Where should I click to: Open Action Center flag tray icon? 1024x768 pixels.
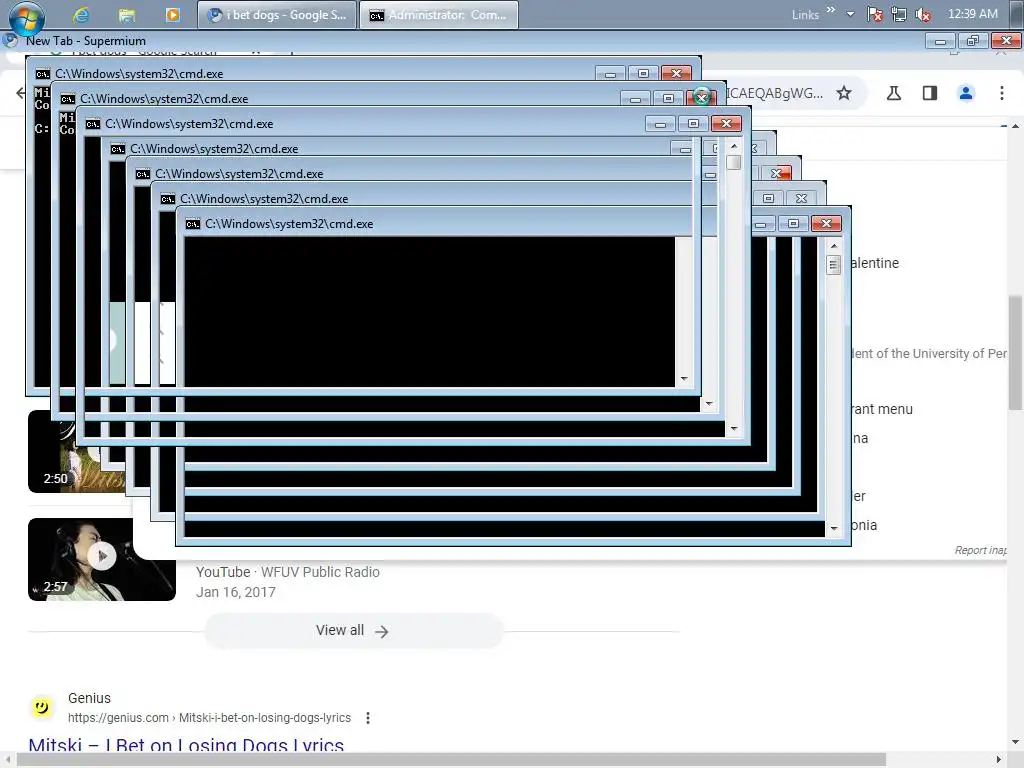point(875,14)
